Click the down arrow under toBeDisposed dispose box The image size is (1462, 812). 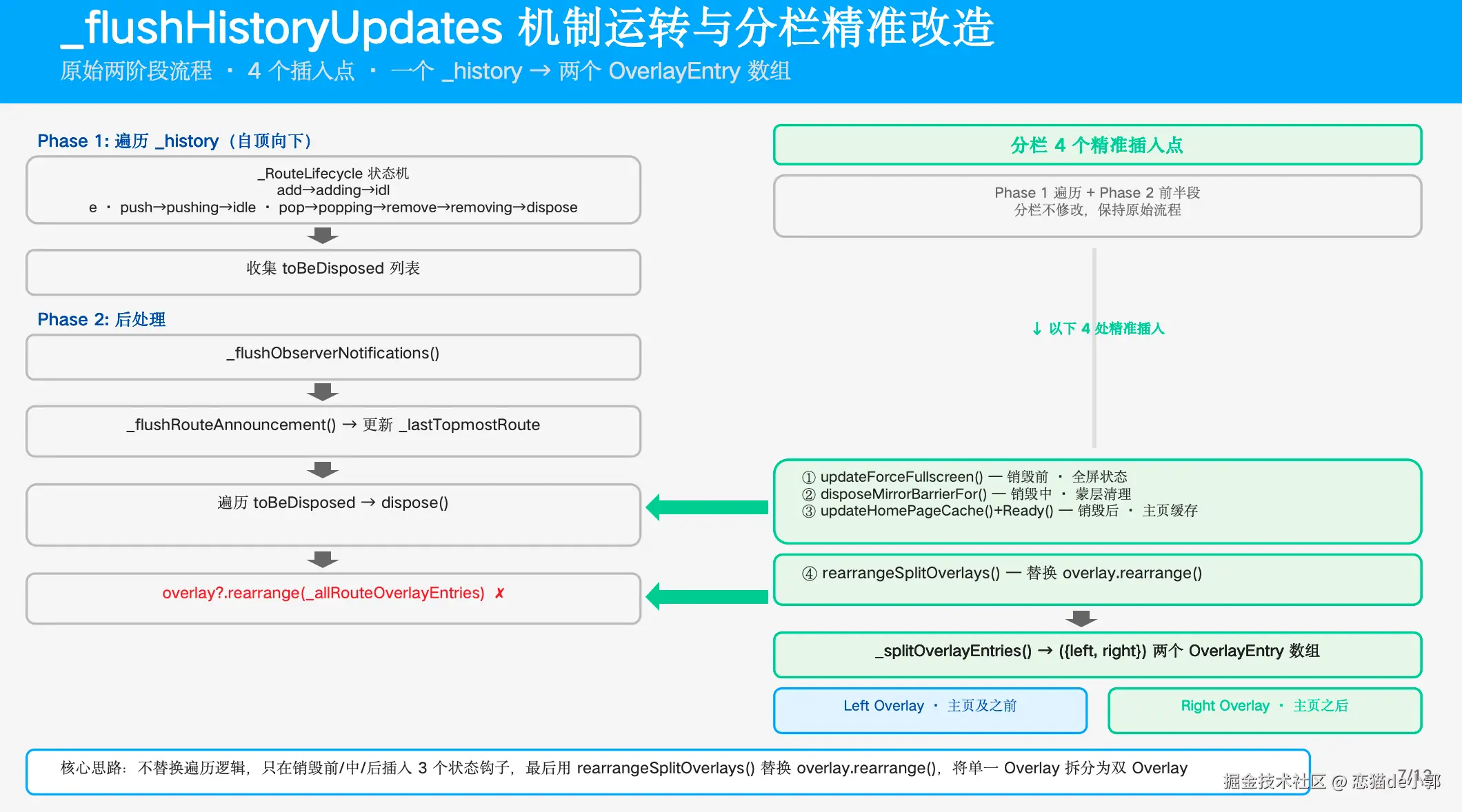[x=323, y=559]
